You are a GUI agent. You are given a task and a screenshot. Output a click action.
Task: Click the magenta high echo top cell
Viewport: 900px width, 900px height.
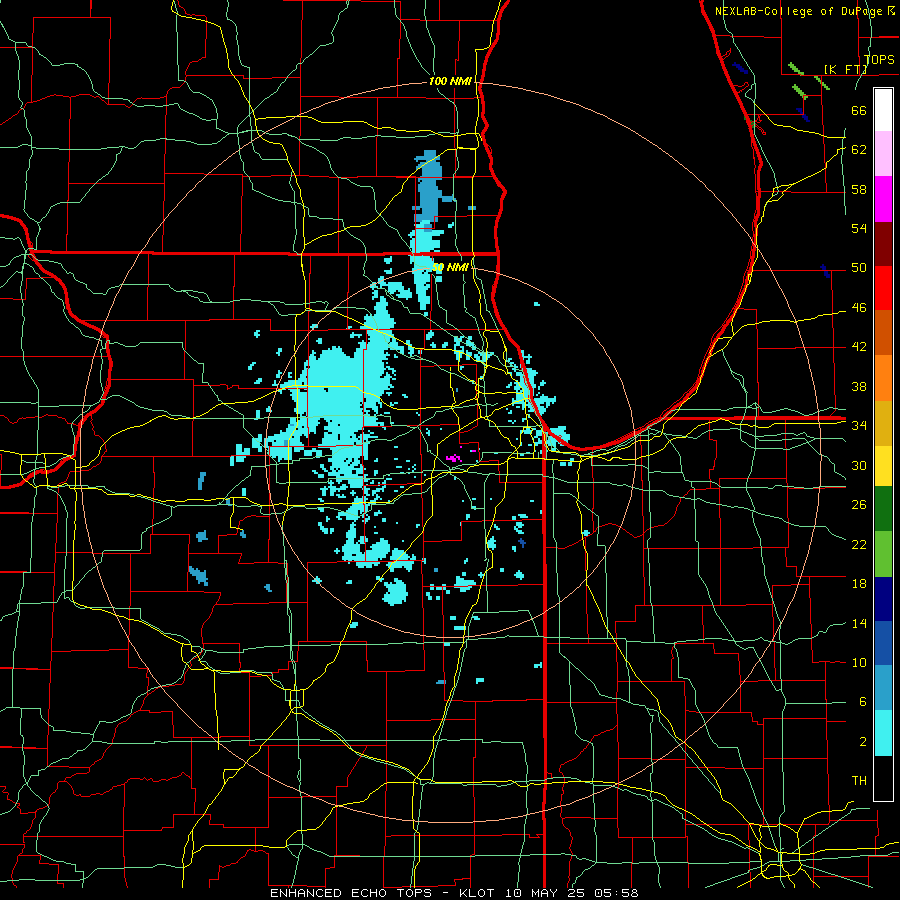point(454,458)
